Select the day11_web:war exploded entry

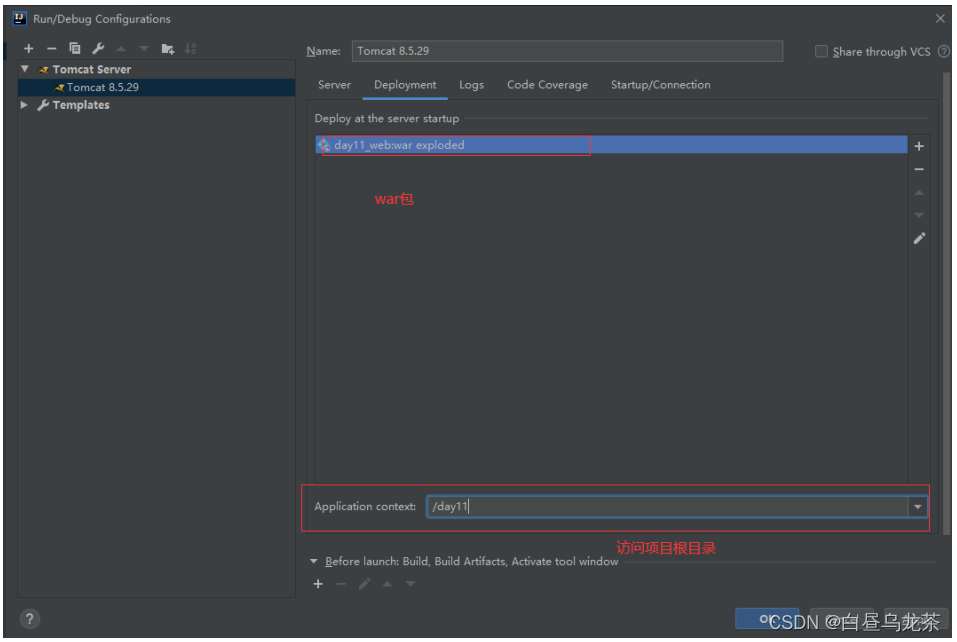(420, 145)
